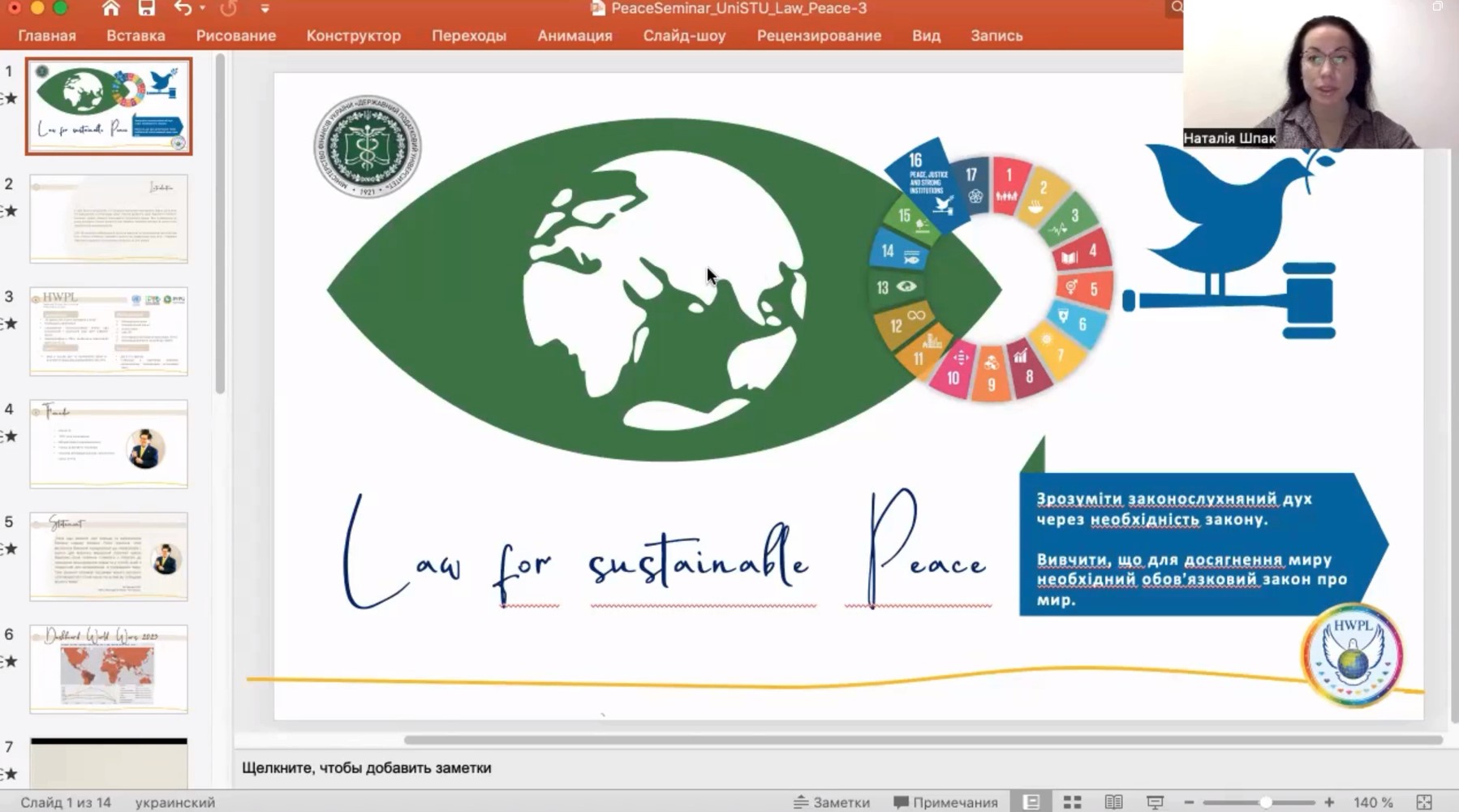Select the Вид tab
This screenshot has height=812, width=1459.
(926, 36)
